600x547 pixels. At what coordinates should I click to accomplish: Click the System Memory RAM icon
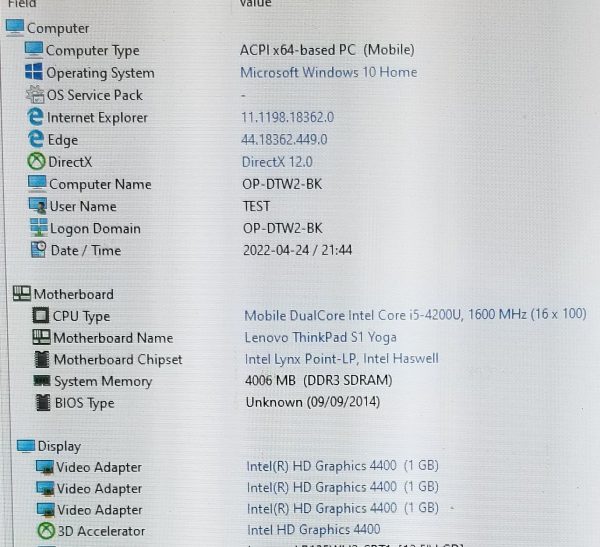[x=41, y=381]
